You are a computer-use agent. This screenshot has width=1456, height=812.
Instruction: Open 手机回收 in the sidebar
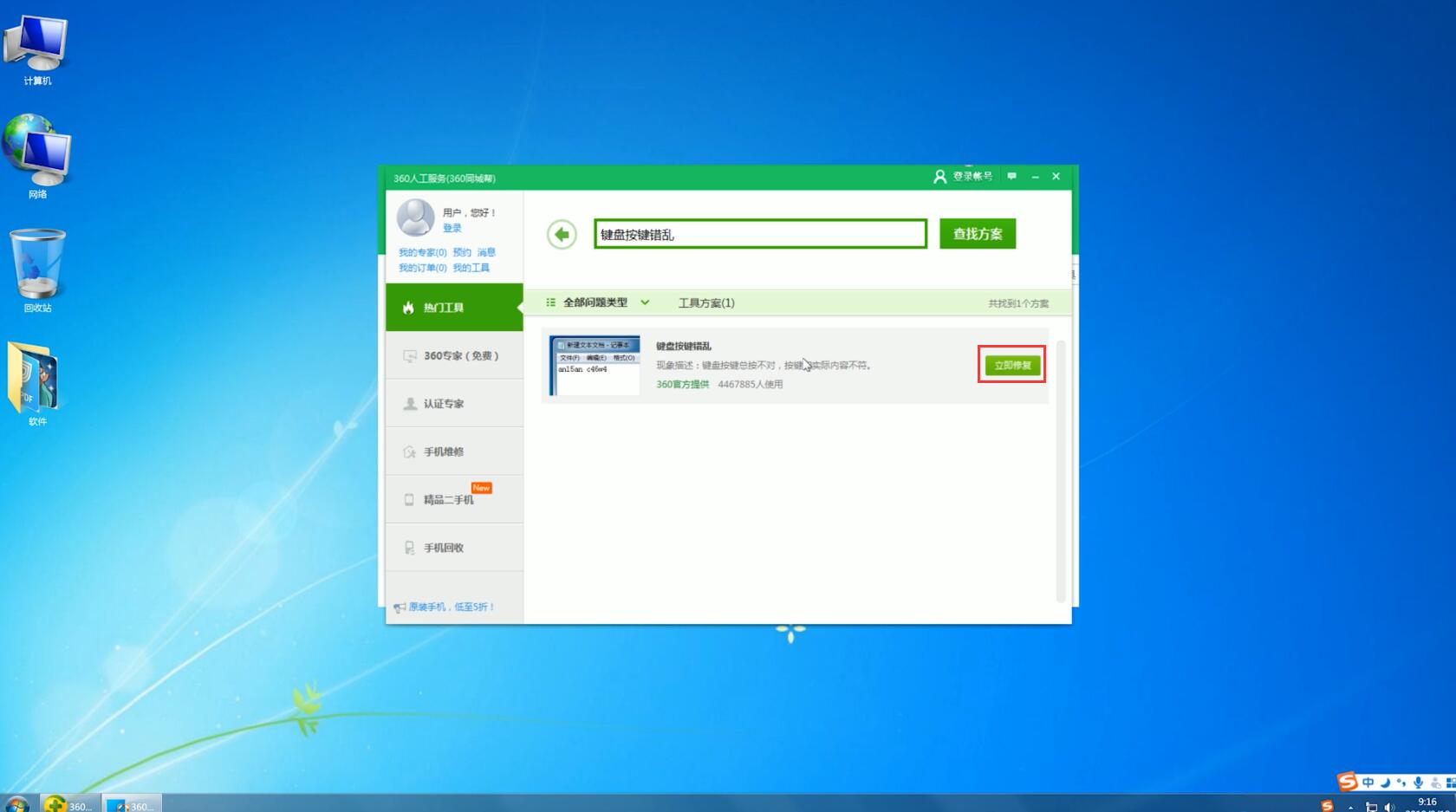coord(454,548)
